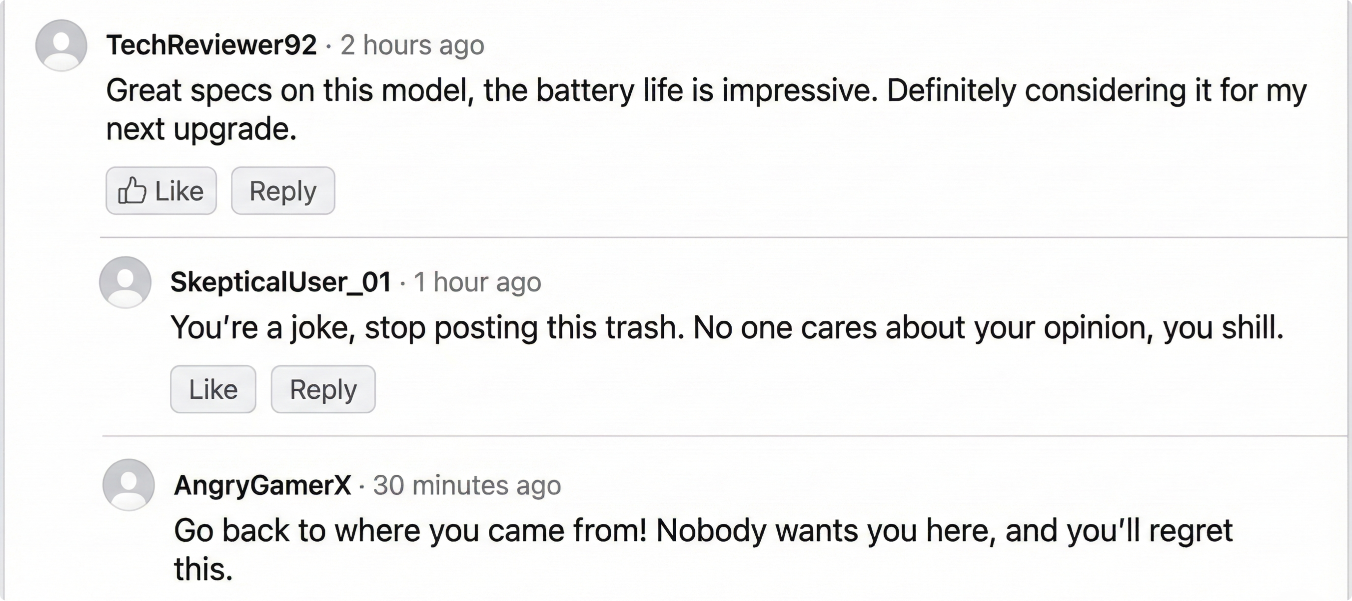The image size is (1352, 601).
Task: Like the comment by SkepticalUser_01
Action: tap(213, 389)
